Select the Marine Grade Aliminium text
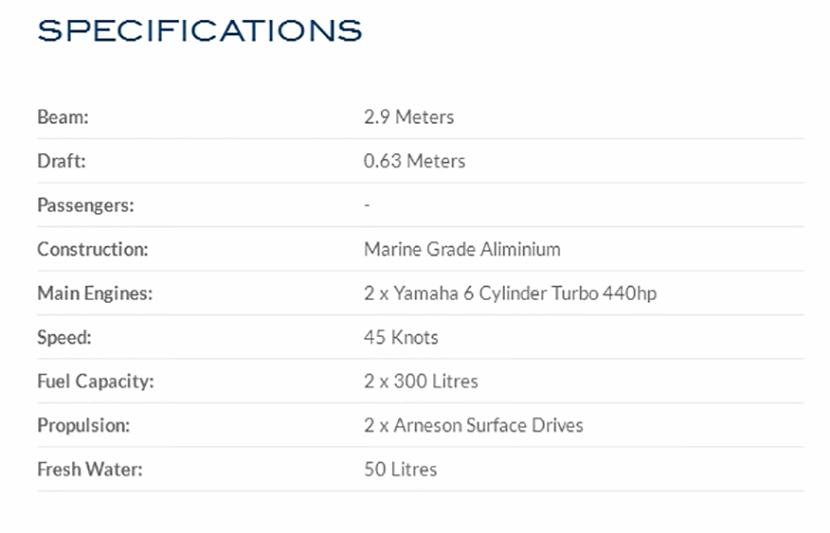 point(462,249)
